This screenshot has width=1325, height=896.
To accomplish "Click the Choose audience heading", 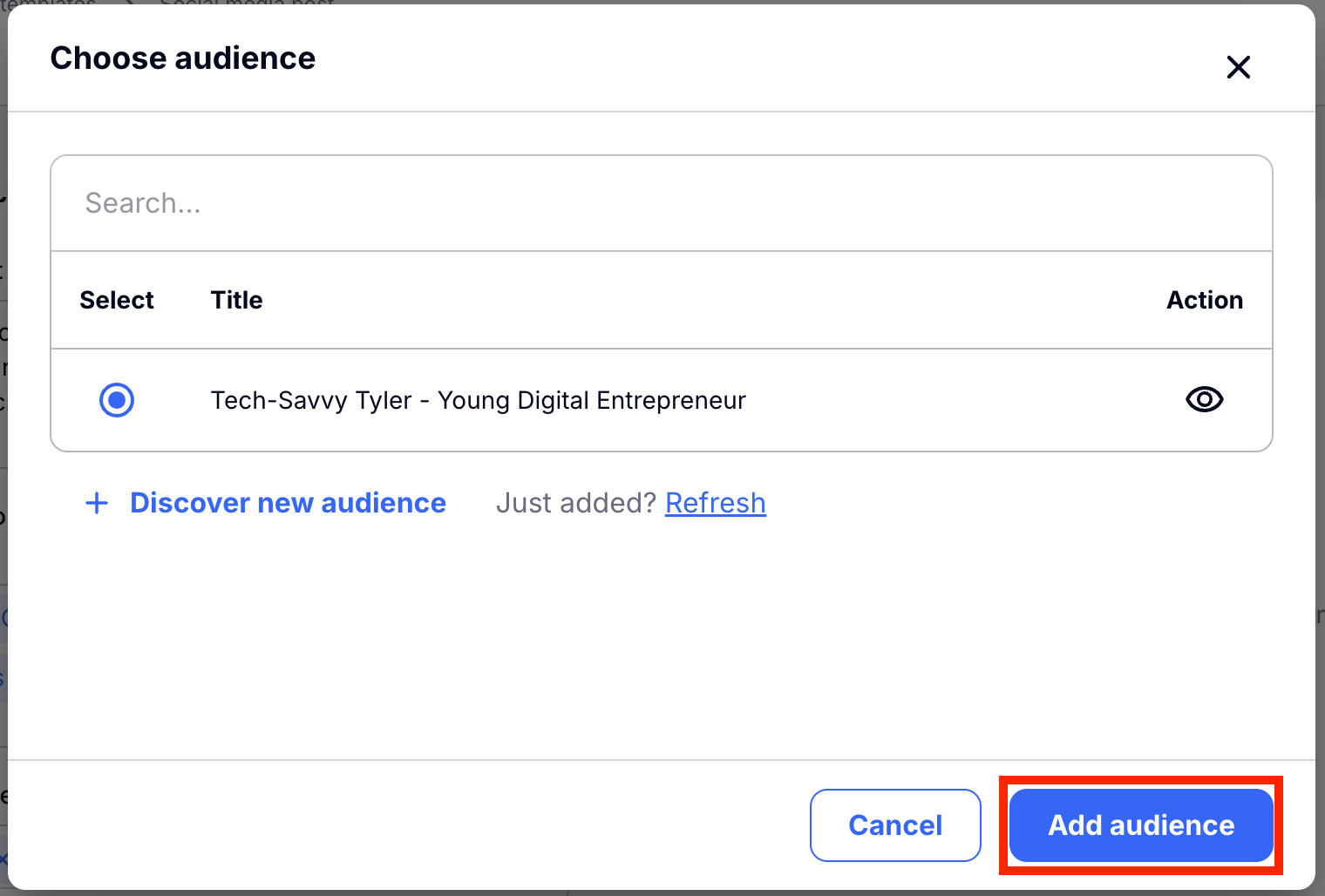I will 183,58.
